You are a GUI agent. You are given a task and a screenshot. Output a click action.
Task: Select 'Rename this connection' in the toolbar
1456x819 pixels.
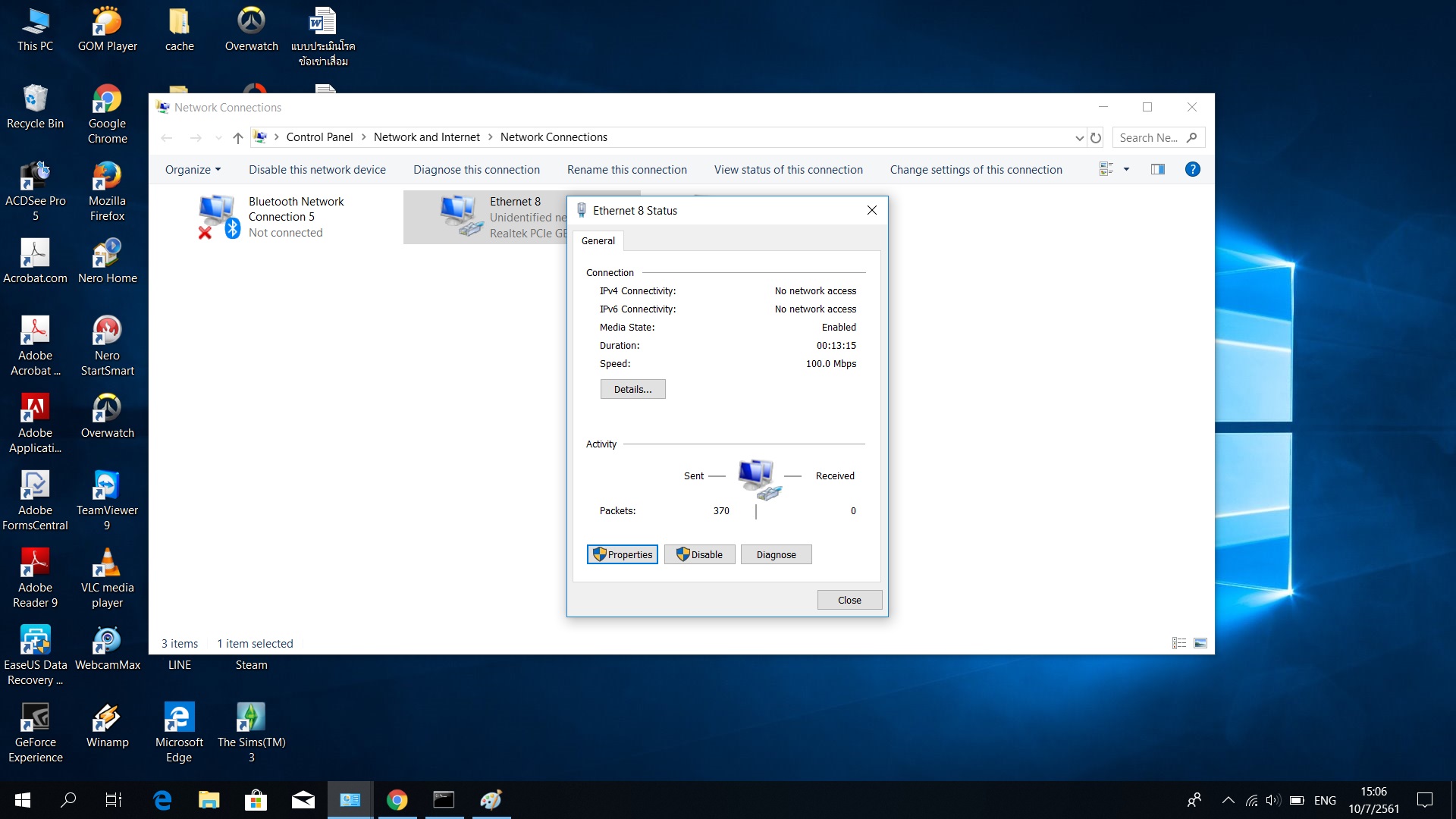[x=627, y=169]
